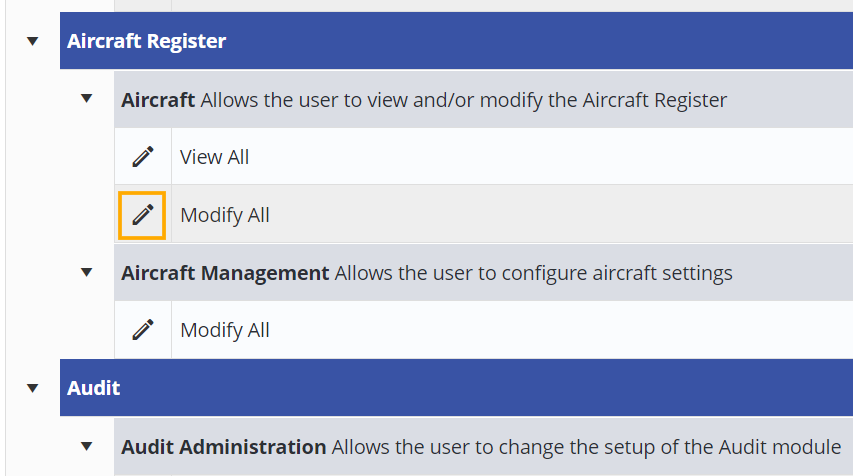Collapse the Aircraft Management group arrow

click(87, 272)
